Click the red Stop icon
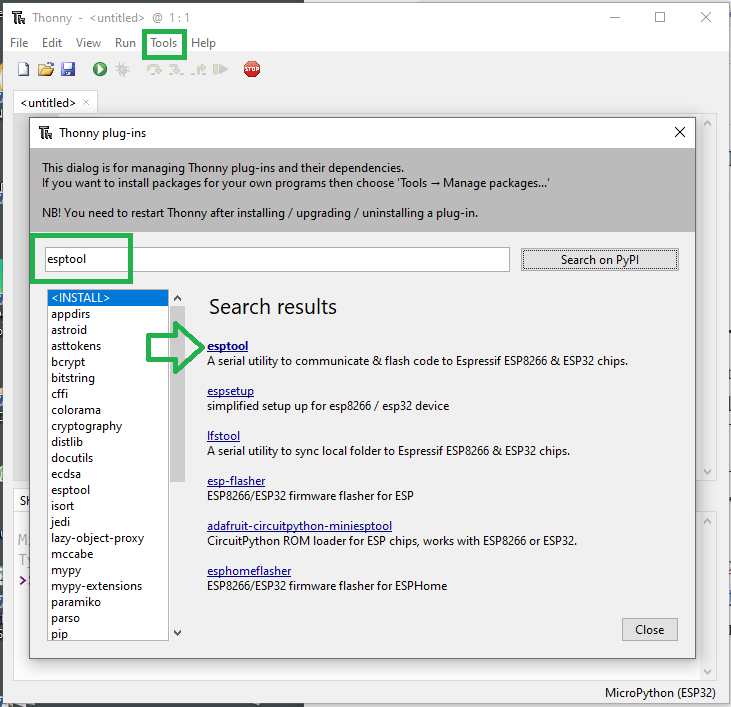 [252, 69]
